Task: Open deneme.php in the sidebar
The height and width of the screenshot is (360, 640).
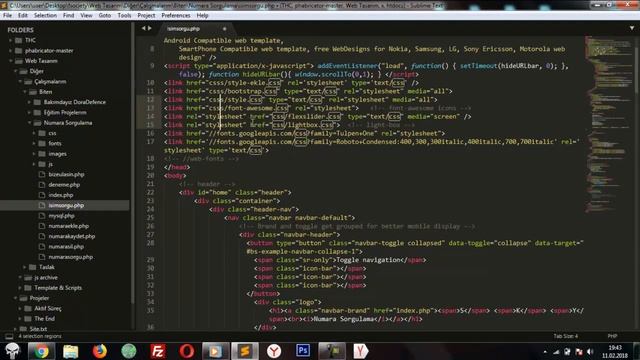Action: tap(64, 185)
